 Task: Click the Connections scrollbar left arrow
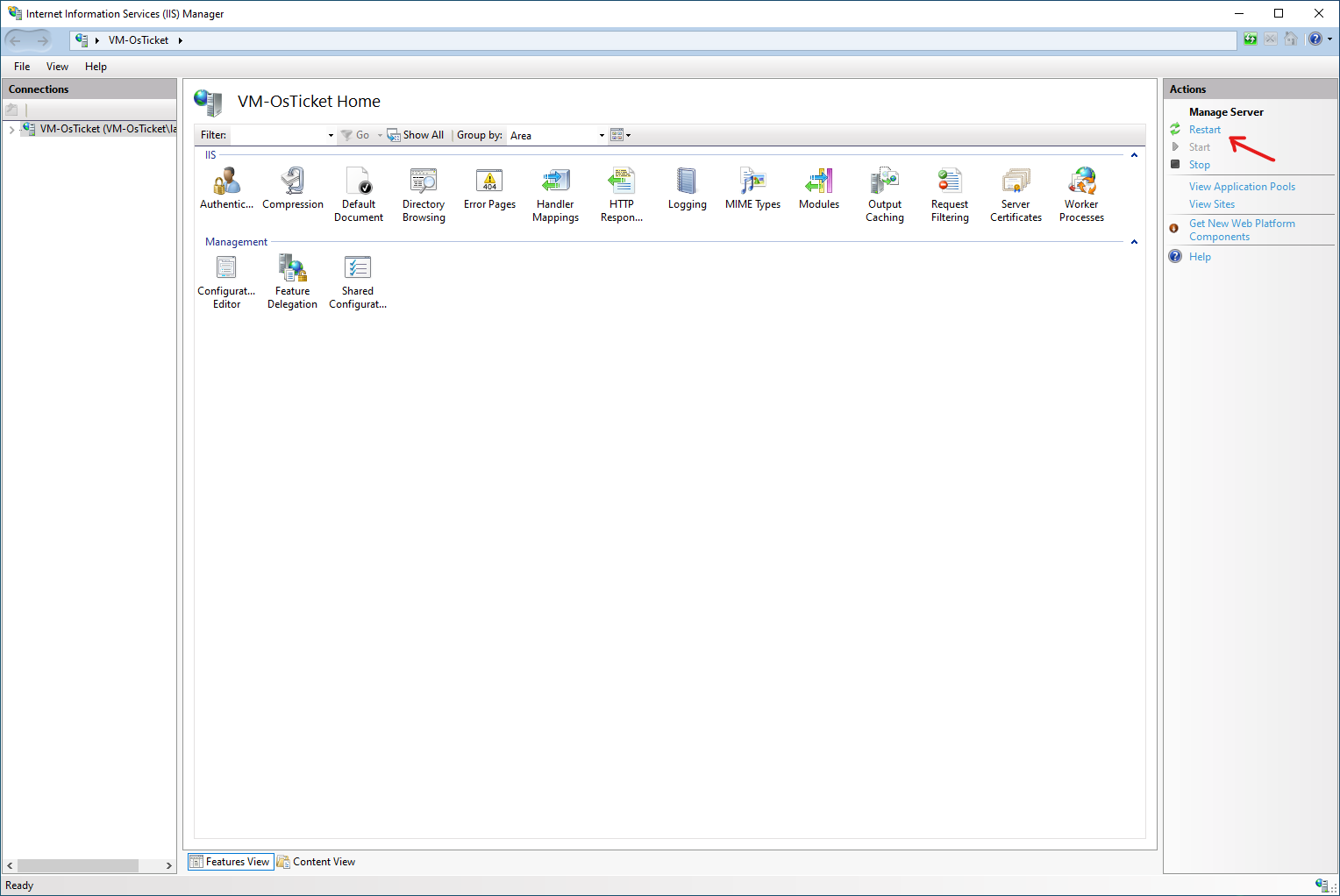[10, 865]
